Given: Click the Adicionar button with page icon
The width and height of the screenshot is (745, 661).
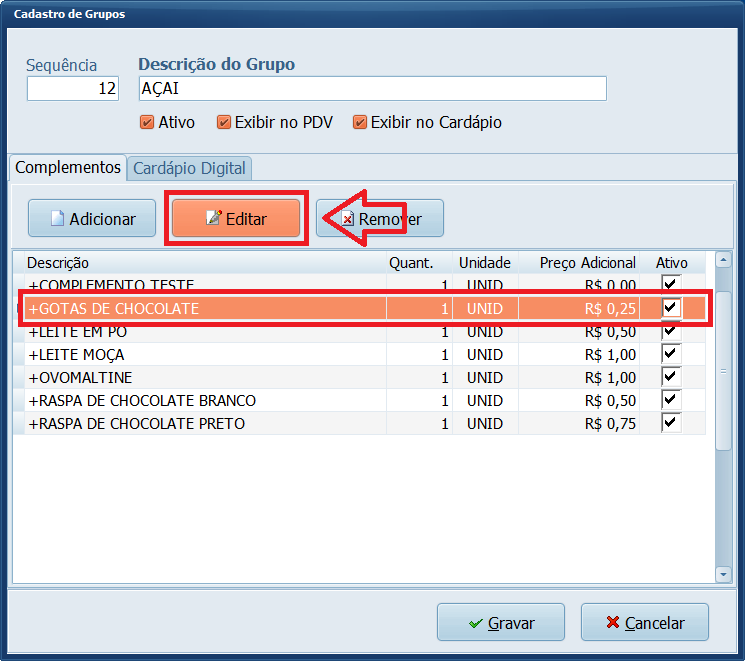Looking at the screenshot, I should tap(92, 218).
